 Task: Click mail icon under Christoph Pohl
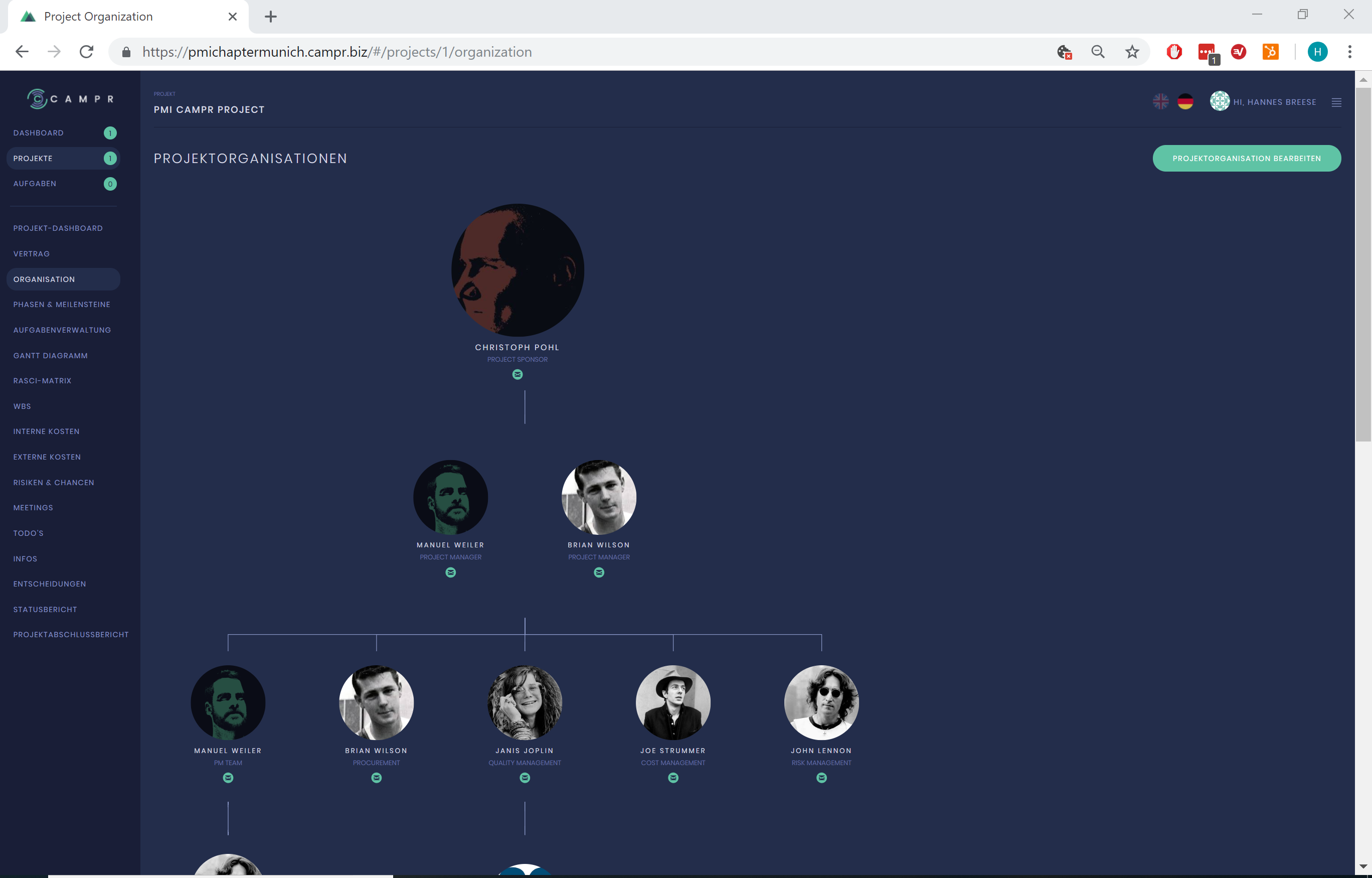click(518, 375)
